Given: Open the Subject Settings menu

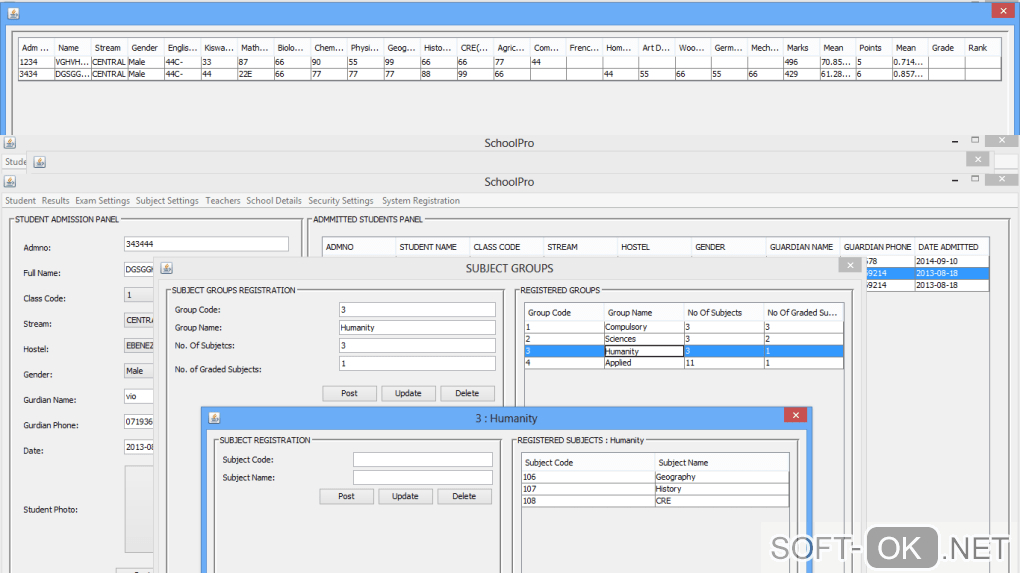Looking at the screenshot, I should click(167, 201).
